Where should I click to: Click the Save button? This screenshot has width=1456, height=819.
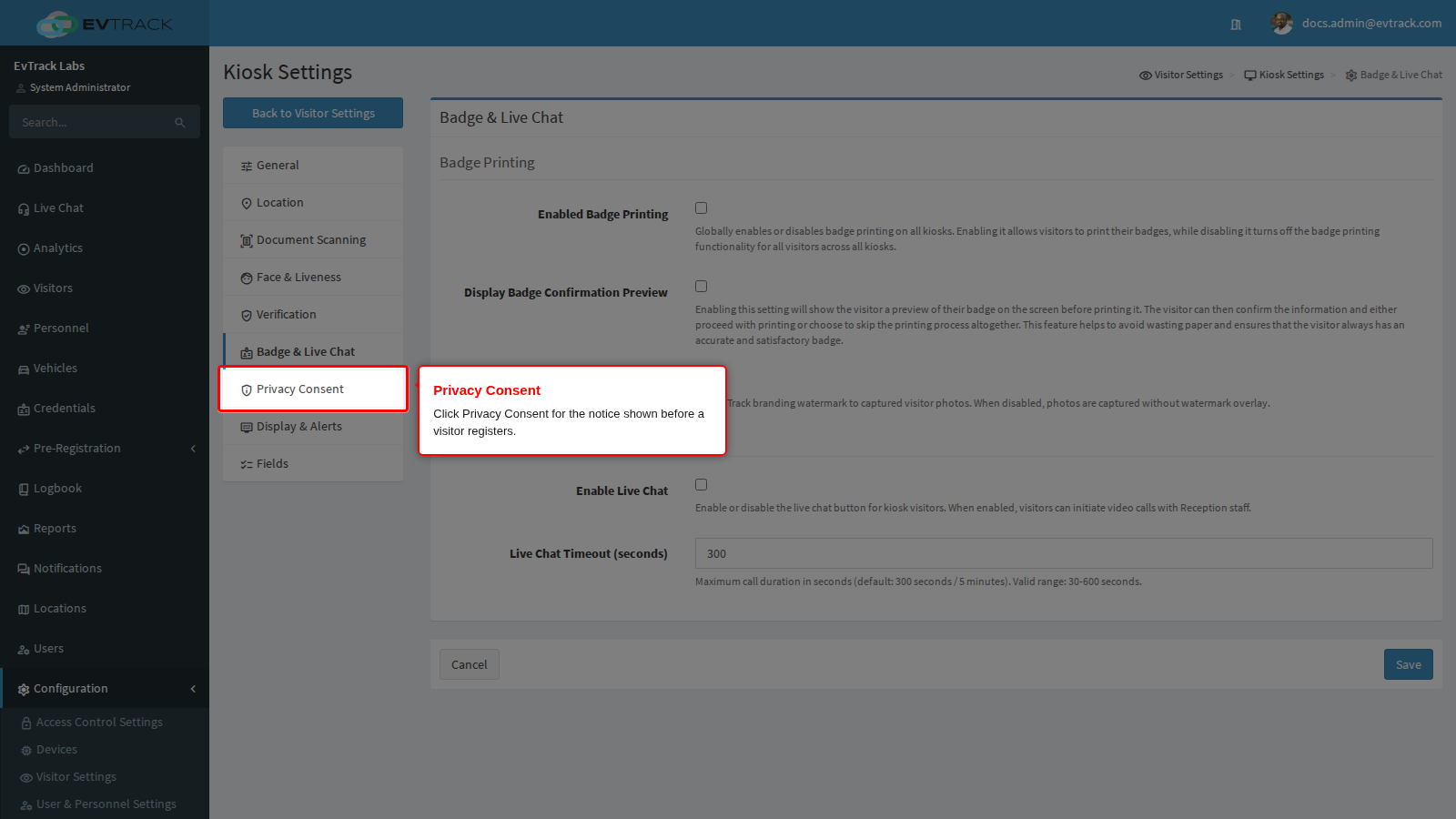(1409, 664)
